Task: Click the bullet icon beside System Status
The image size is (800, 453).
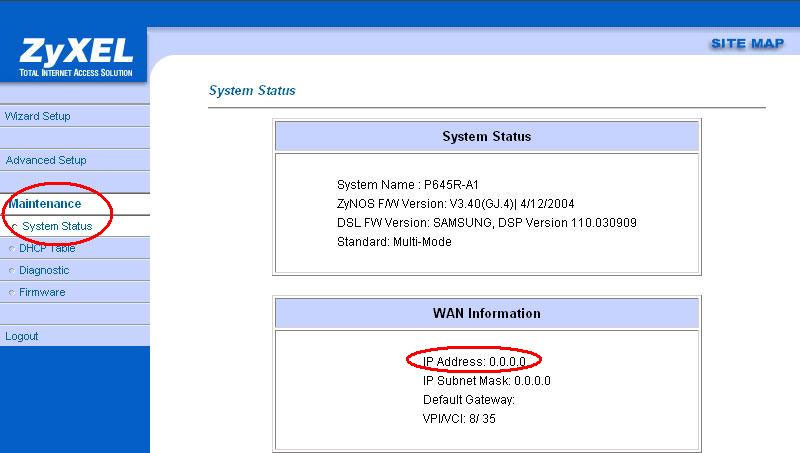Action: 13,227
